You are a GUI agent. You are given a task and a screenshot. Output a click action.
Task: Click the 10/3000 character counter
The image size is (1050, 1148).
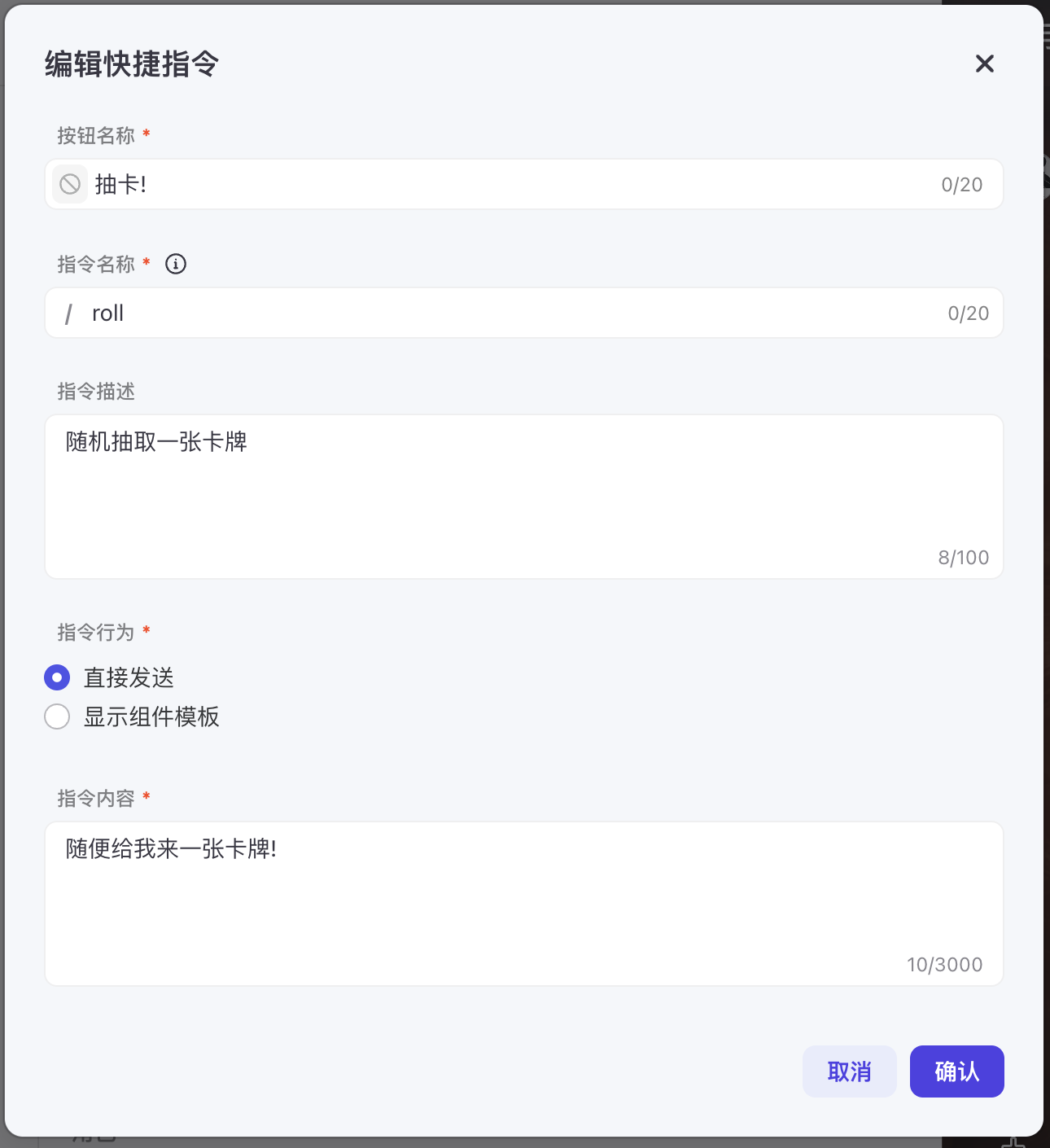coord(945,965)
